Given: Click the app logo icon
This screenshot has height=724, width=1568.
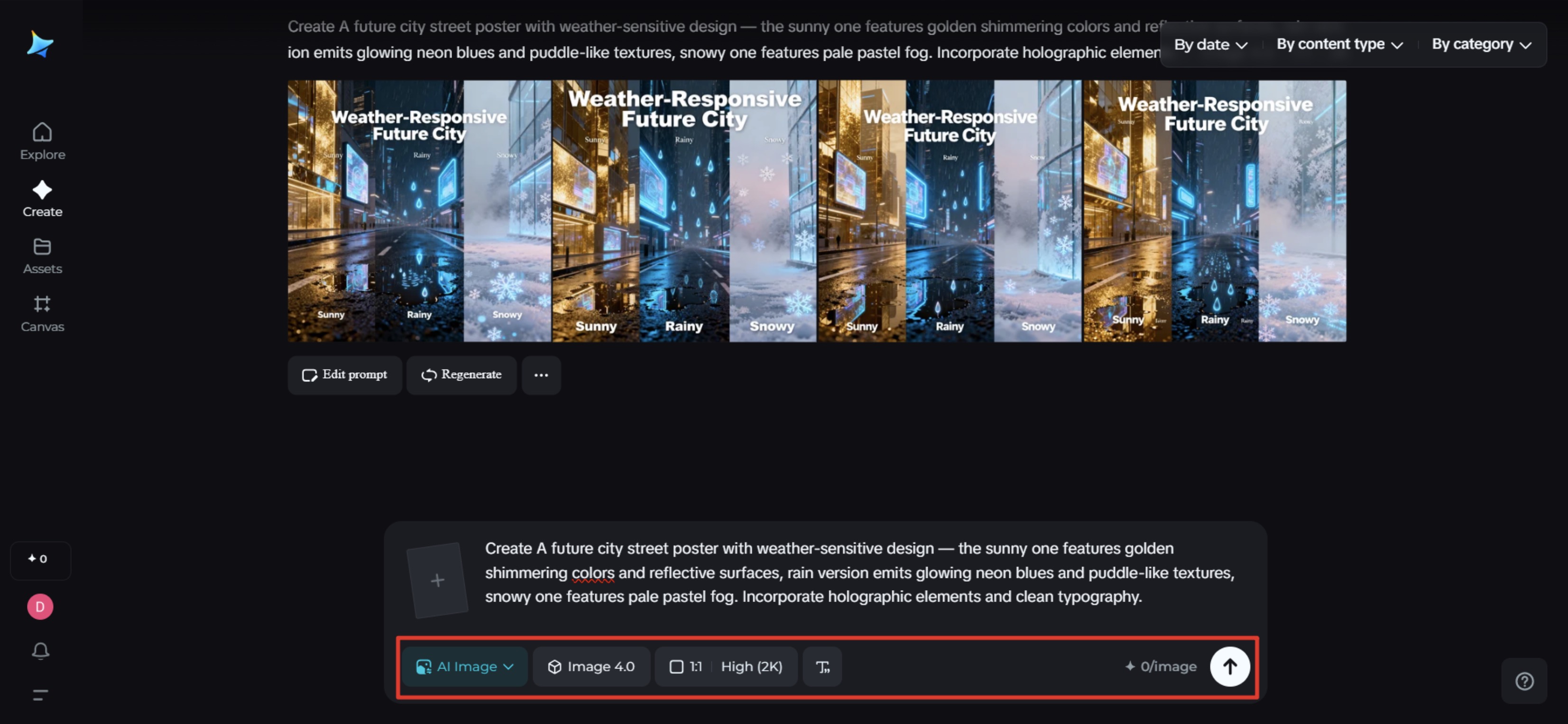Looking at the screenshot, I should pyautogui.click(x=40, y=44).
